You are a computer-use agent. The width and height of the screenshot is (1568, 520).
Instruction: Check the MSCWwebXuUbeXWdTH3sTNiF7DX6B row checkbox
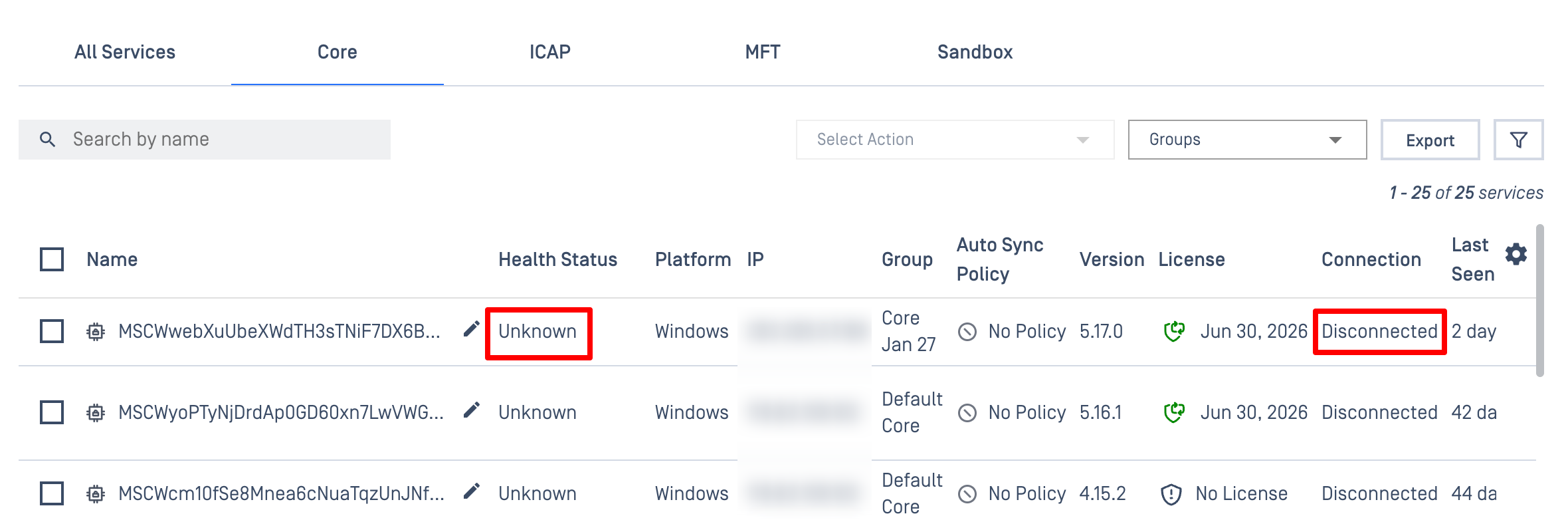pos(52,331)
